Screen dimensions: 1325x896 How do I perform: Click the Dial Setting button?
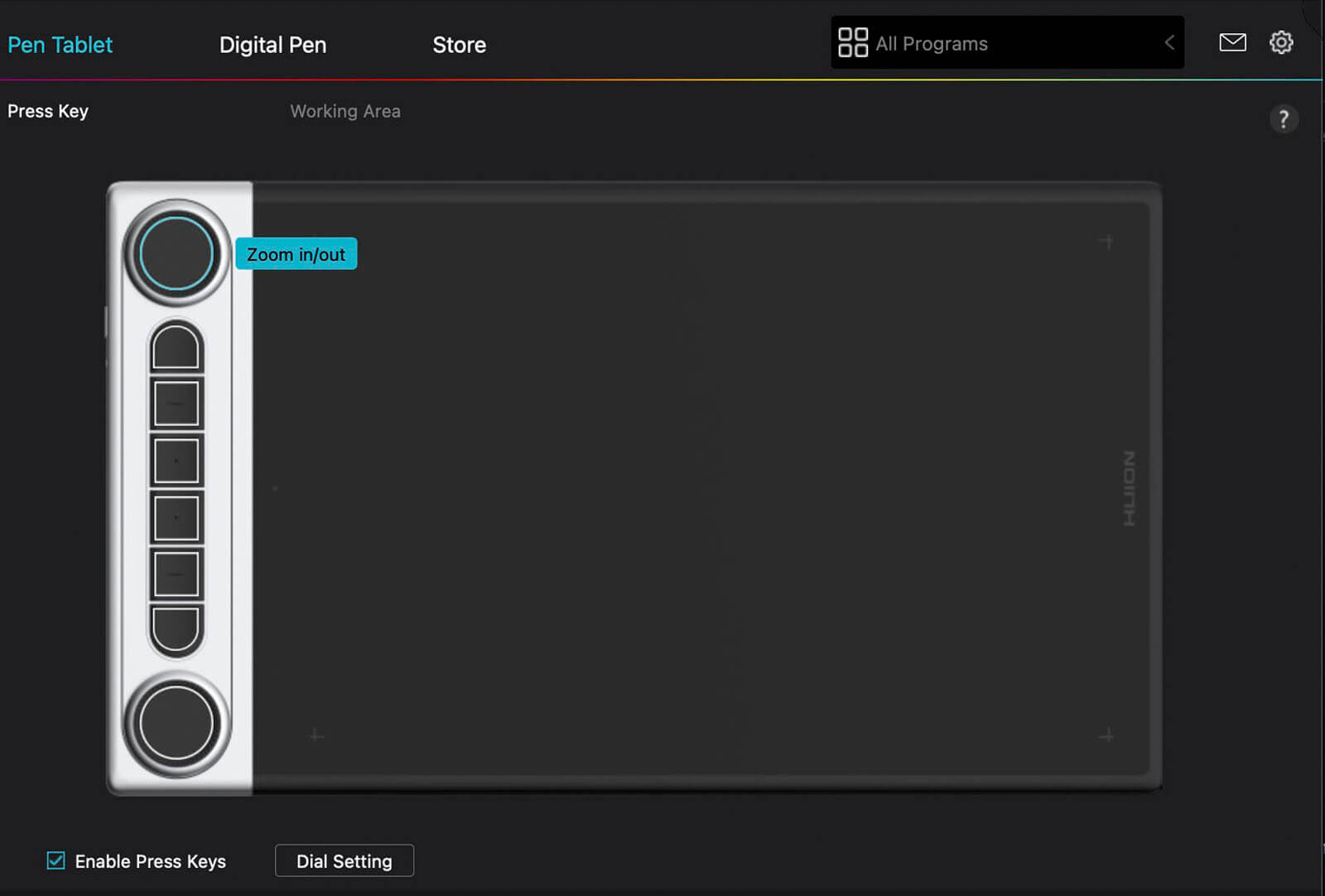coord(344,861)
